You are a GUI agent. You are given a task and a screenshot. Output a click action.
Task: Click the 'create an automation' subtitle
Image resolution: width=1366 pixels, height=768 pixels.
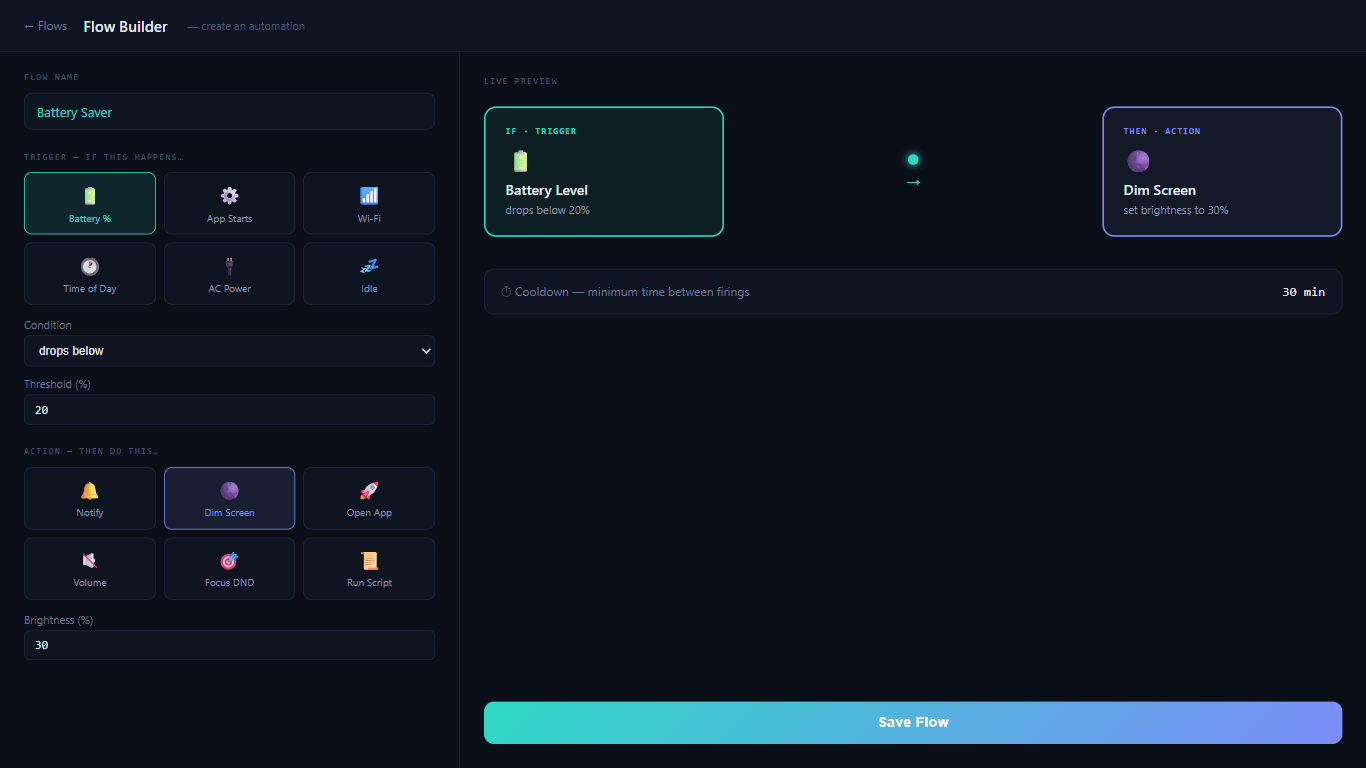click(x=246, y=26)
